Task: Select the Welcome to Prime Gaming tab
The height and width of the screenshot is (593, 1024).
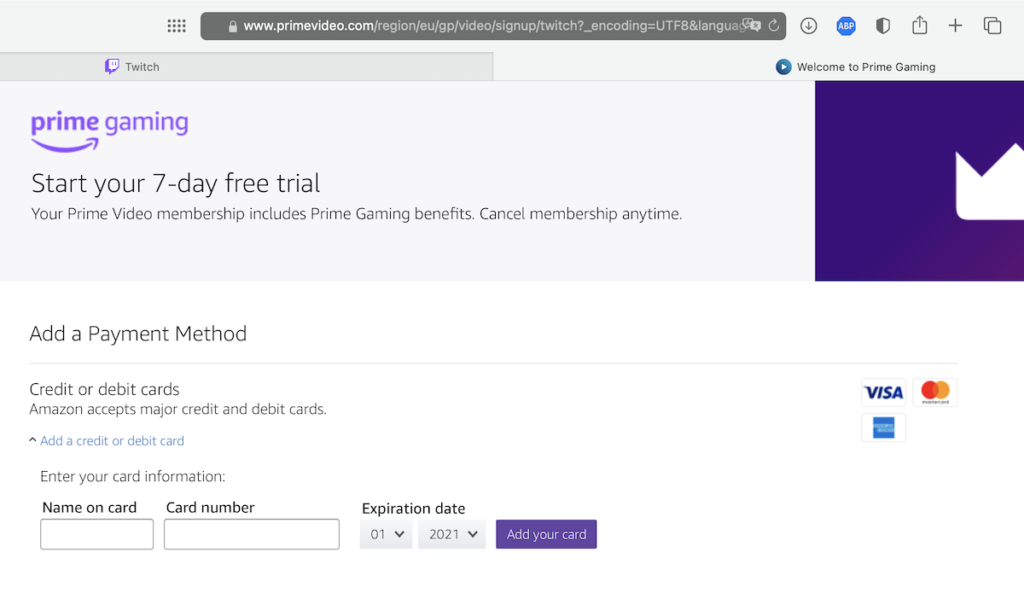Action: (x=856, y=67)
